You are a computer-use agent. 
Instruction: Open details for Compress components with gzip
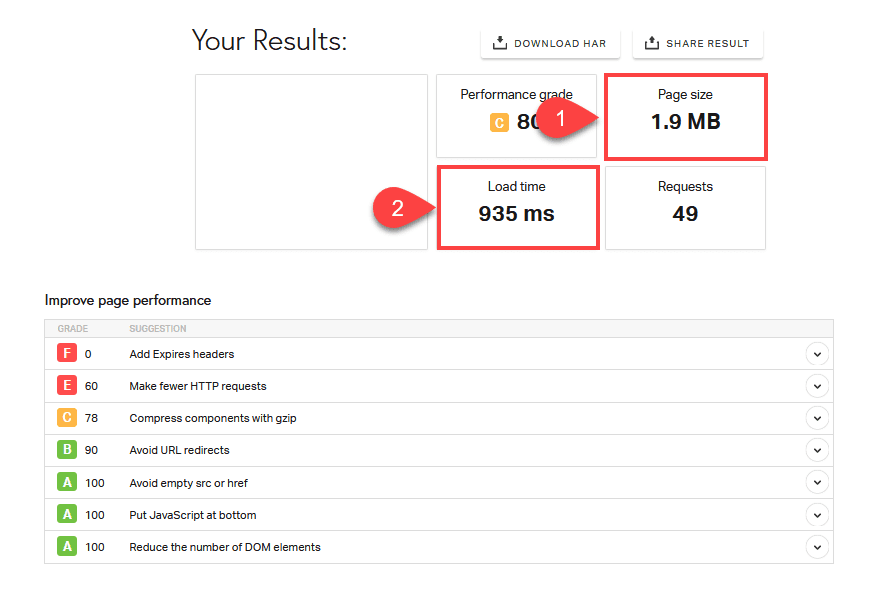[817, 418]
